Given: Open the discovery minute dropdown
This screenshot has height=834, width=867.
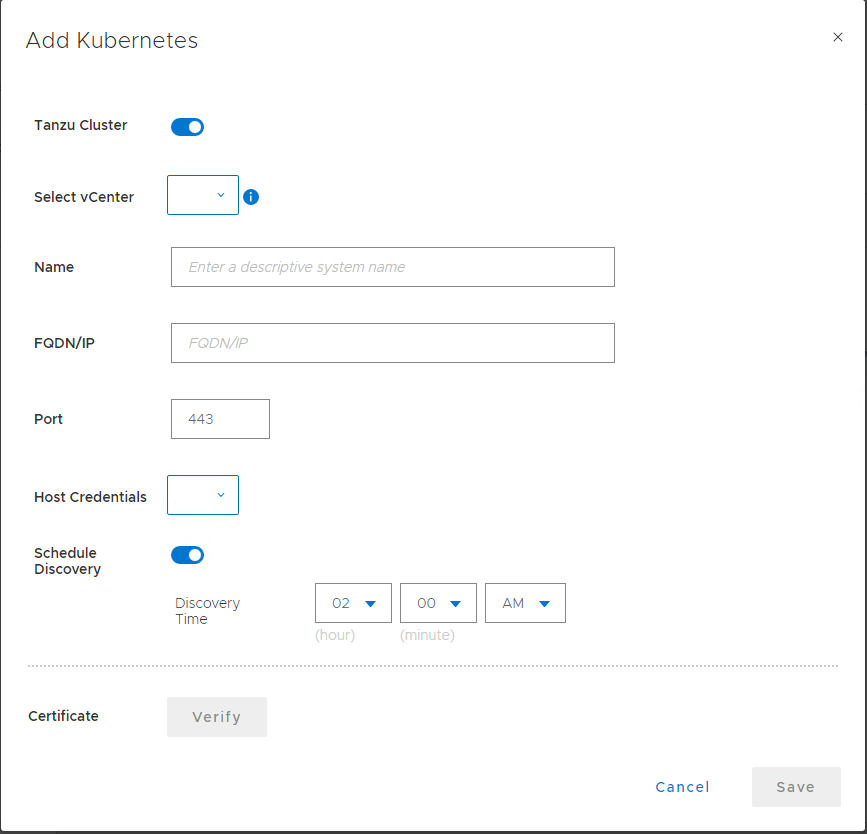Looking at the screenshot, I should pyautogui.click(x=438, y=603).
